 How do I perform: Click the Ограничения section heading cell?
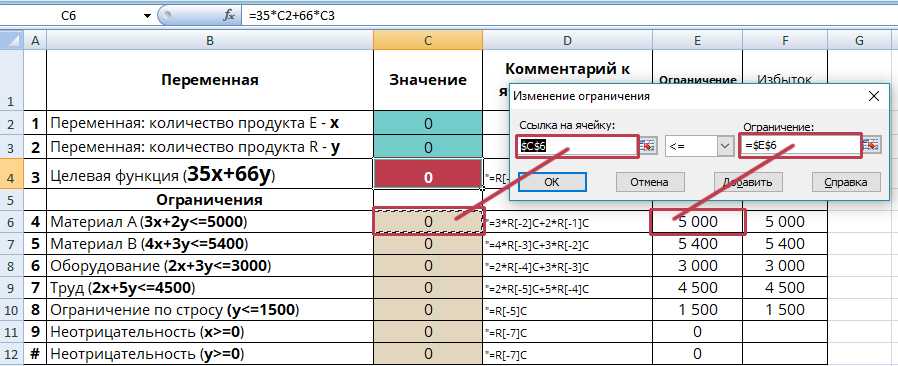pyautogui.click(x=210, y=200)
